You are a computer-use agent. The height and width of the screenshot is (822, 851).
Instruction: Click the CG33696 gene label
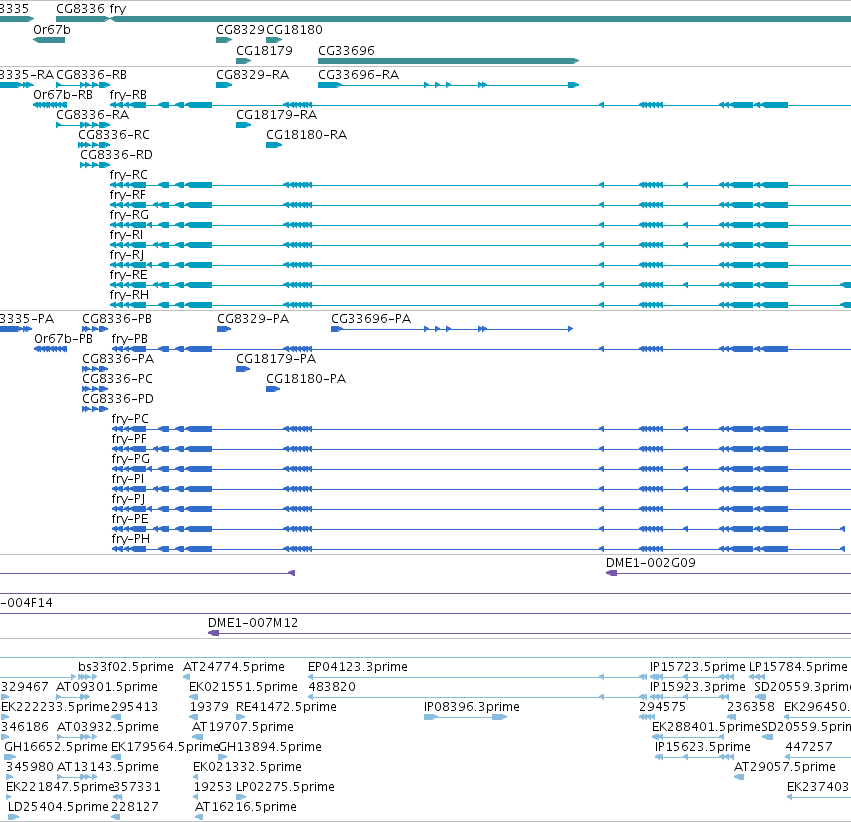click(x=346, y=50)
